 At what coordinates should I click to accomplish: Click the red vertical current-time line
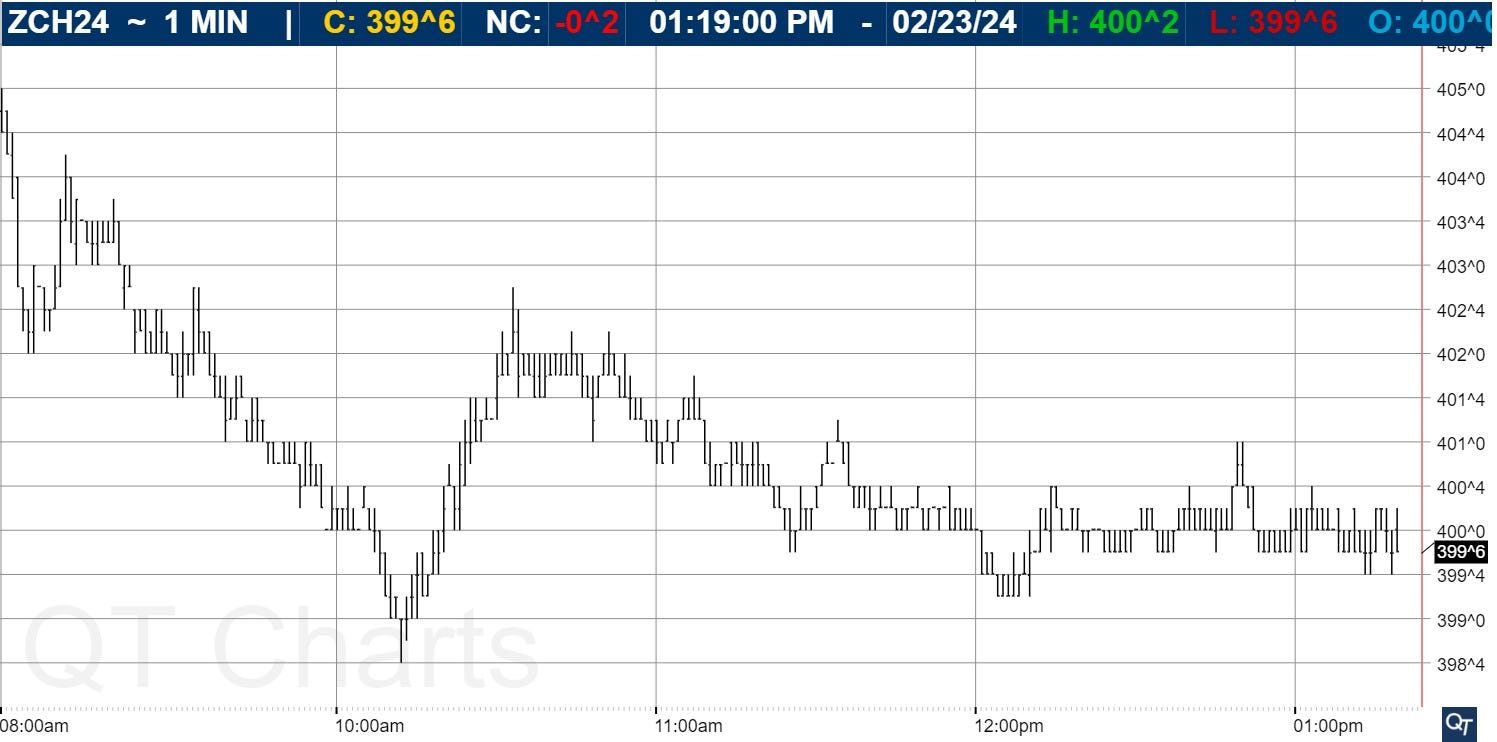coord(1421,376)
